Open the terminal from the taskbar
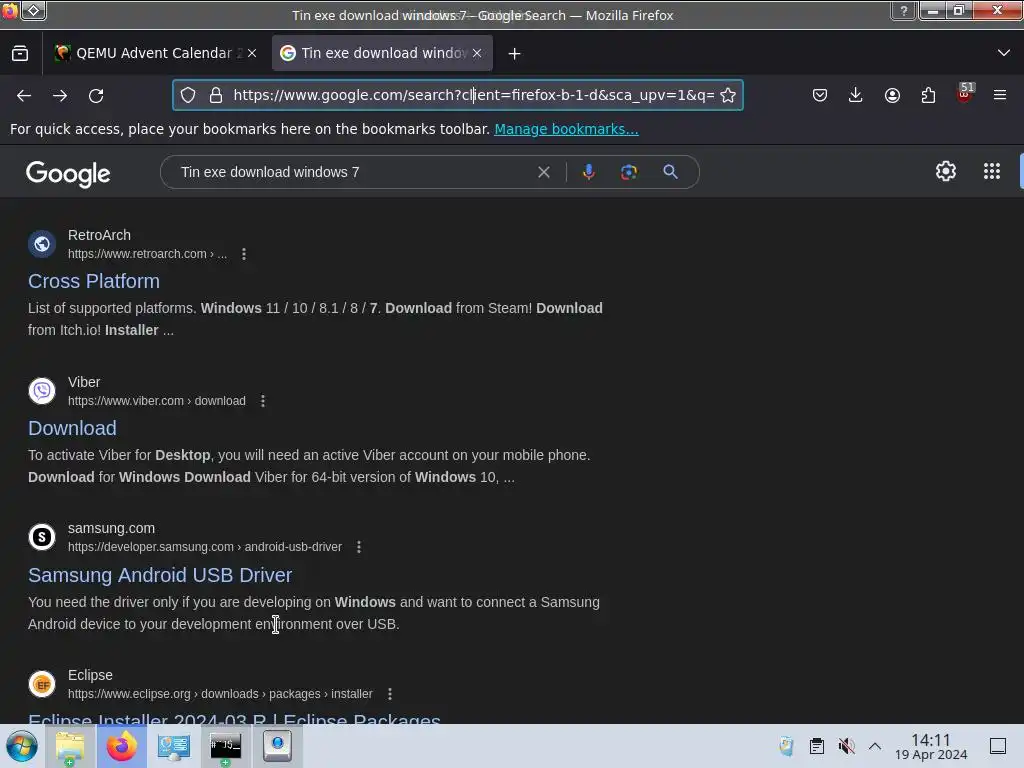Viewport: 1024px width, 768px height. coord(225,746)
